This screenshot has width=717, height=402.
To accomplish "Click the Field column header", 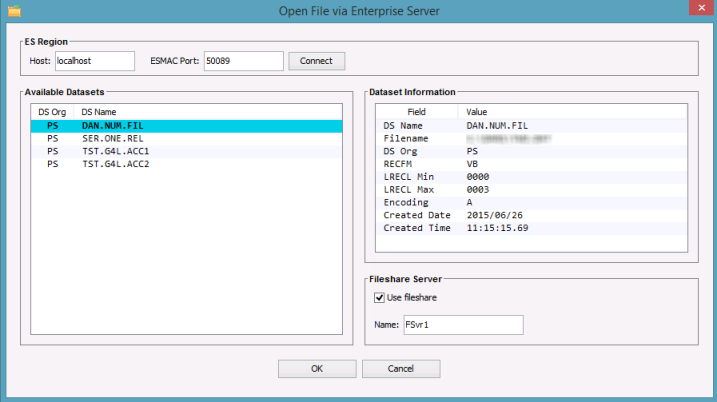I will click(417, 112).
